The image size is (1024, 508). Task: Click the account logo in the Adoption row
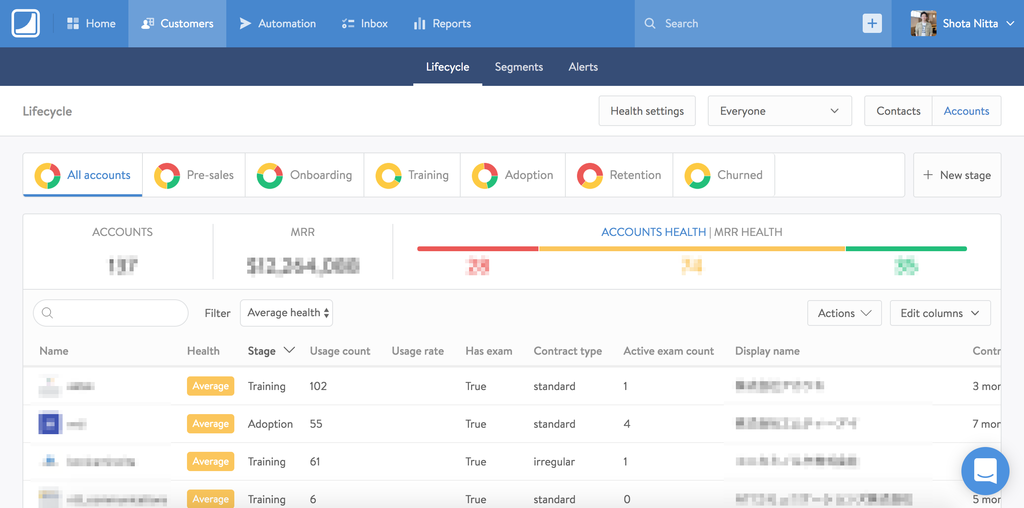[x=49, y=423]
